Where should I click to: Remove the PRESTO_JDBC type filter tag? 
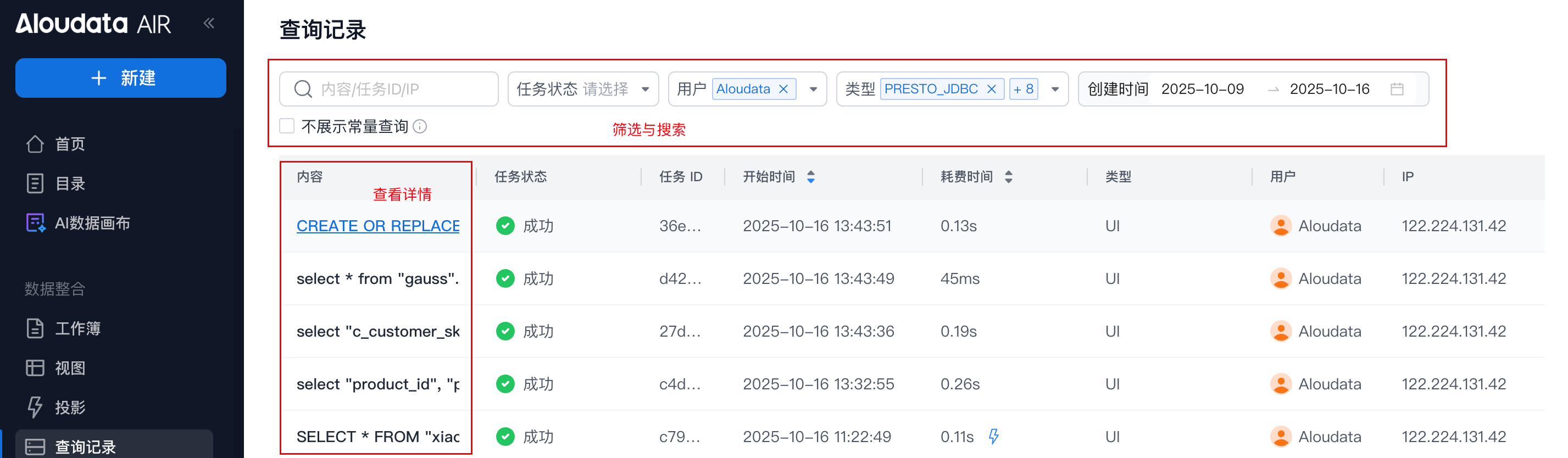coord(992,90)
